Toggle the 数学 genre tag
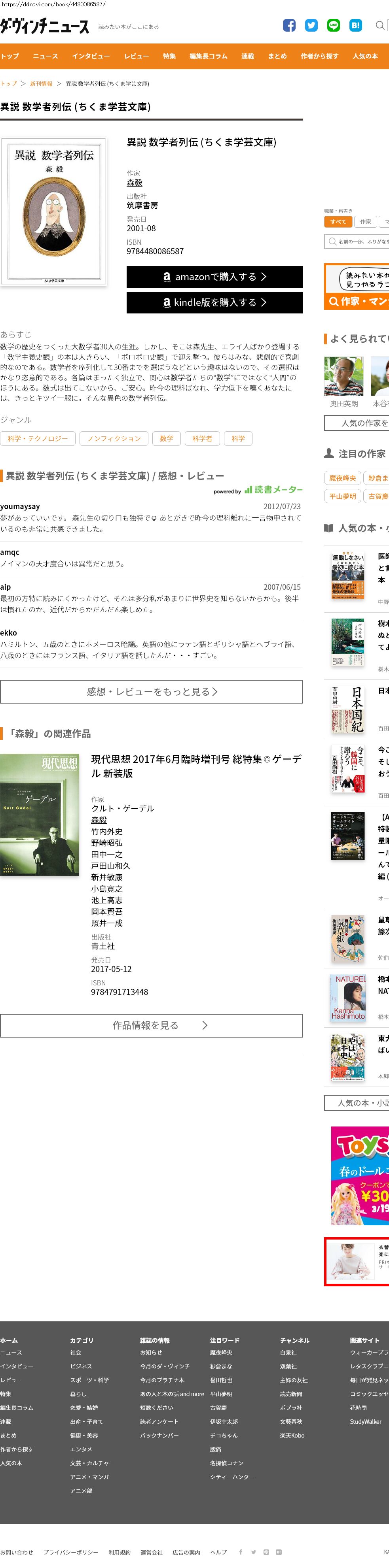 point(167,438)
